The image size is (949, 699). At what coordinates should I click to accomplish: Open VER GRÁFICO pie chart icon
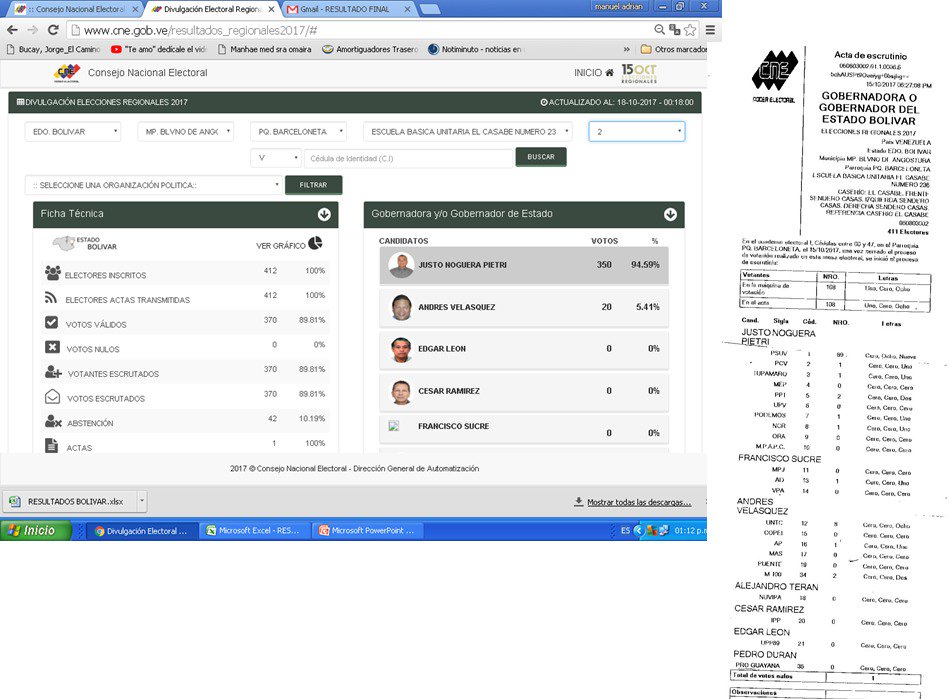pyautogui.click(x=315, y=243)
